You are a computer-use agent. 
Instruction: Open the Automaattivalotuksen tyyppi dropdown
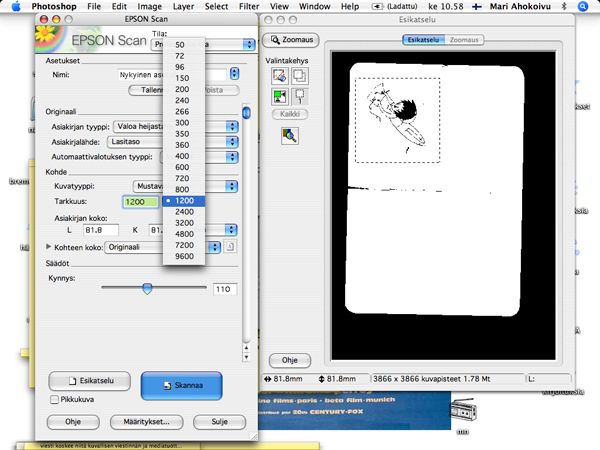(x=232, y=157)
